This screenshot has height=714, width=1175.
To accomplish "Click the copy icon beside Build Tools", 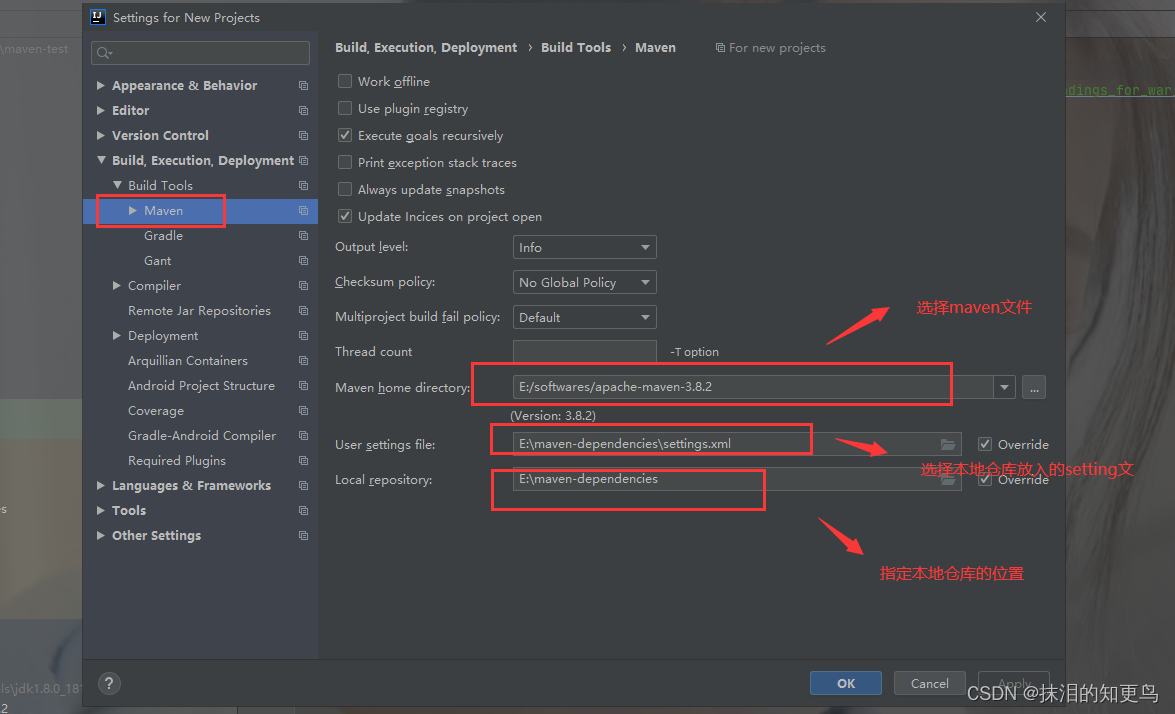I will pyautogui.click(x=303, y=186).
